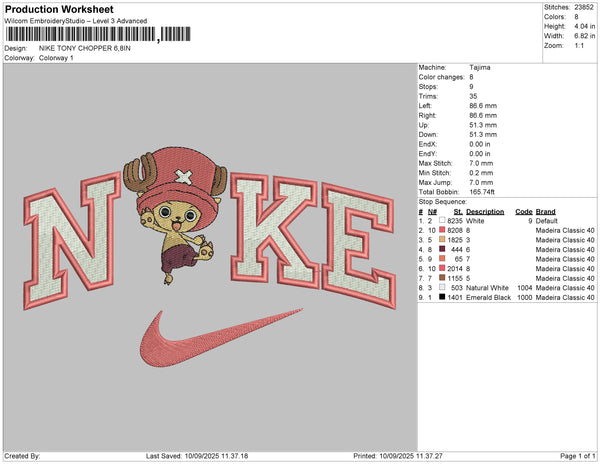The image size is (600, 464).
Task: Click stitch count 1825 in row 3
Action: [455, 240]
